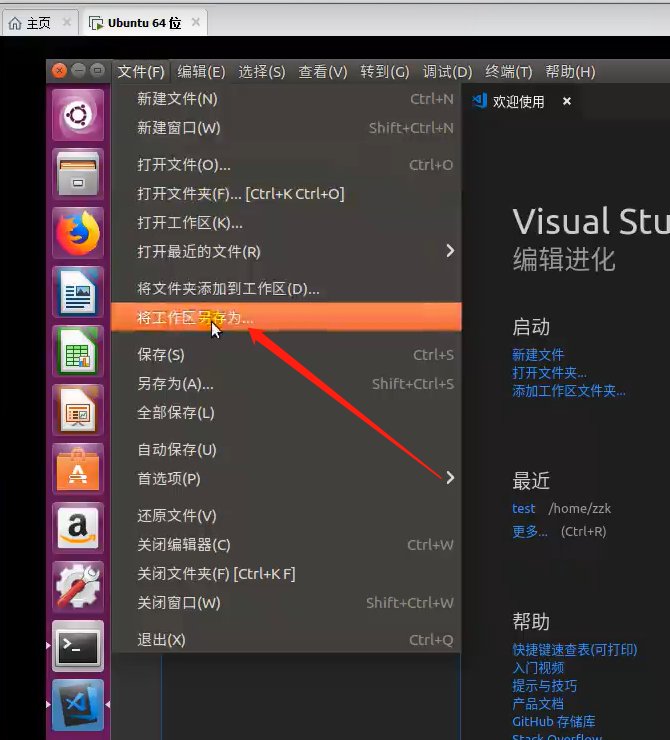This screenshot has width=670, height=740.
Task: Choose 退出(X) to quit
Action: point(286,640)
